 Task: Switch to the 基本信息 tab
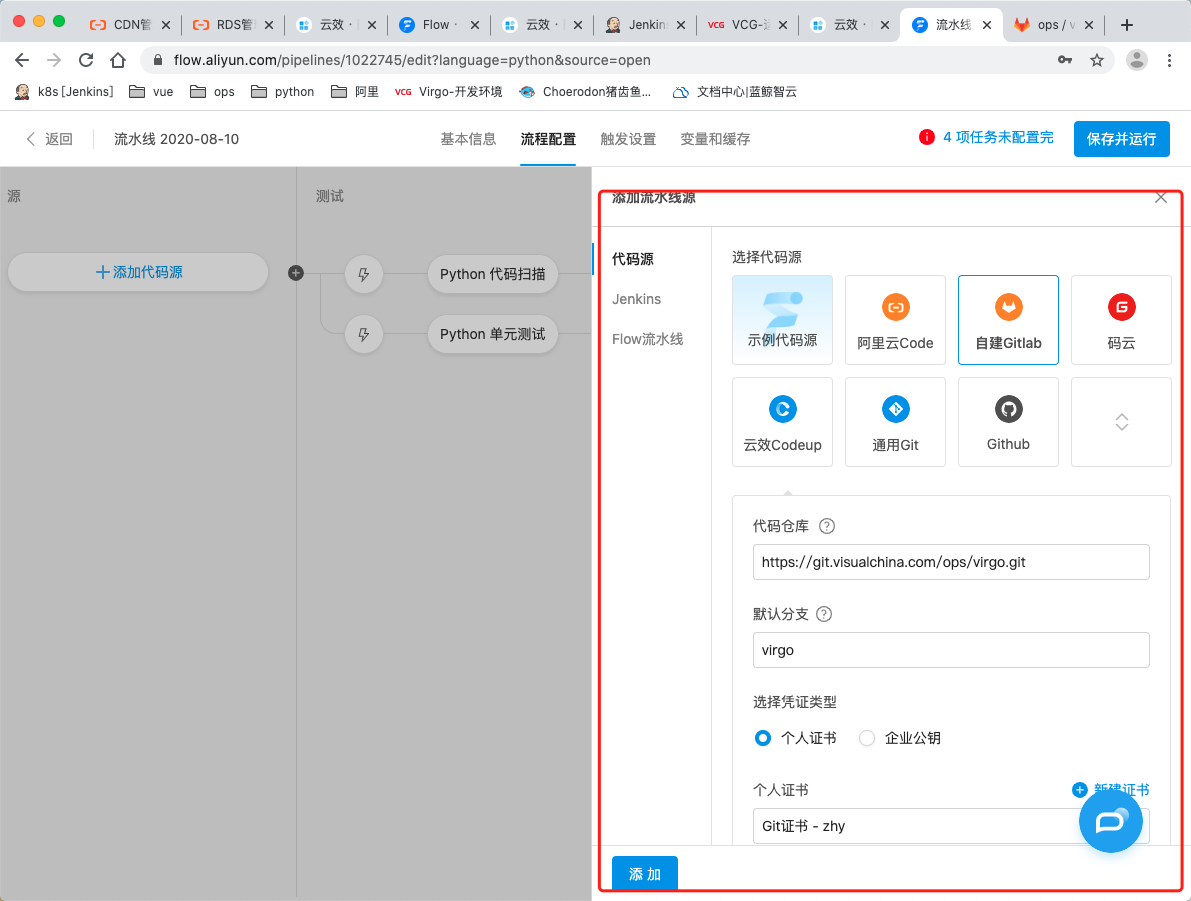468,139
